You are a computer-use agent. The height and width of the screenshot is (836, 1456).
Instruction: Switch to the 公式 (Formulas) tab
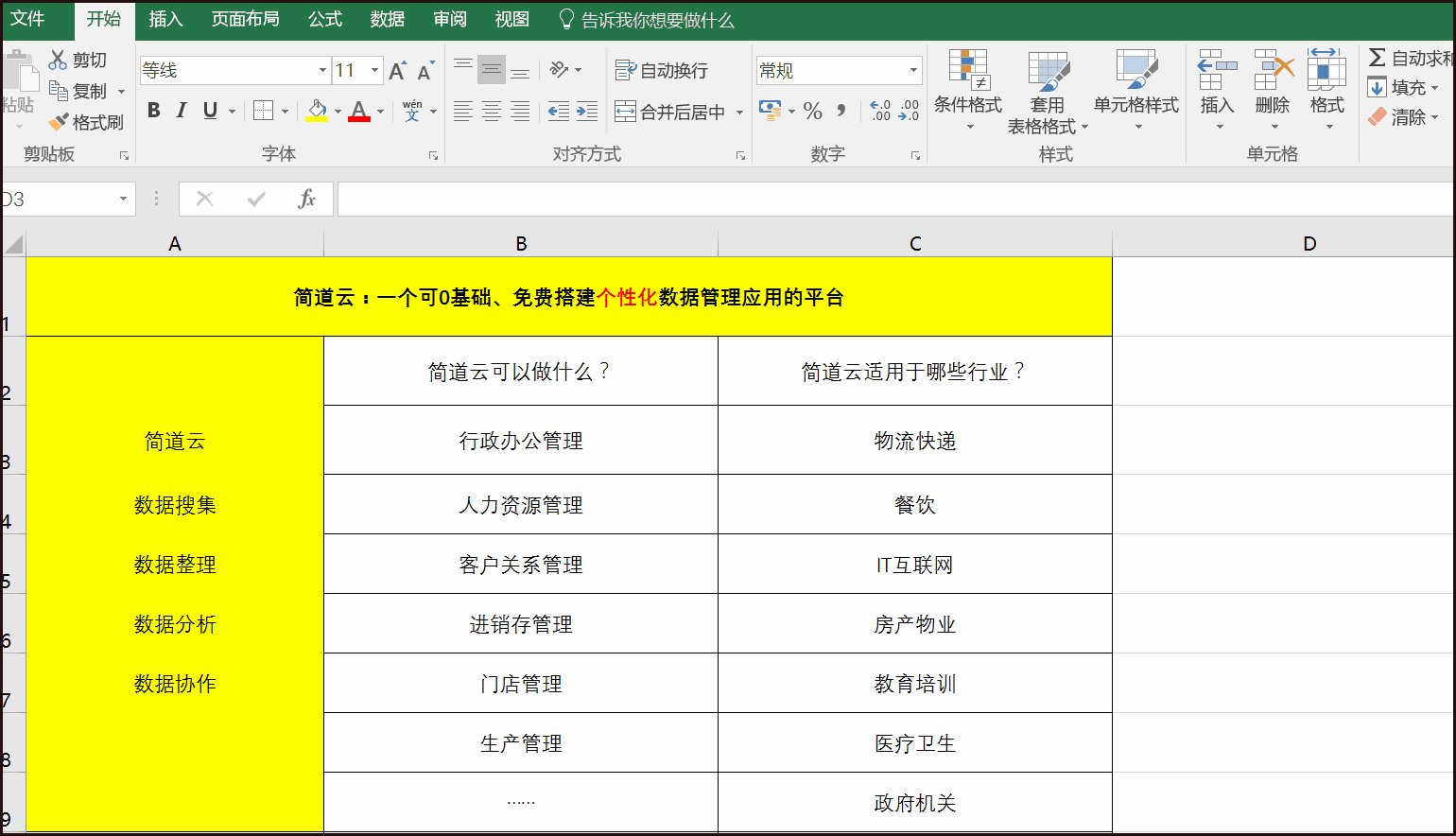[324, 19]
